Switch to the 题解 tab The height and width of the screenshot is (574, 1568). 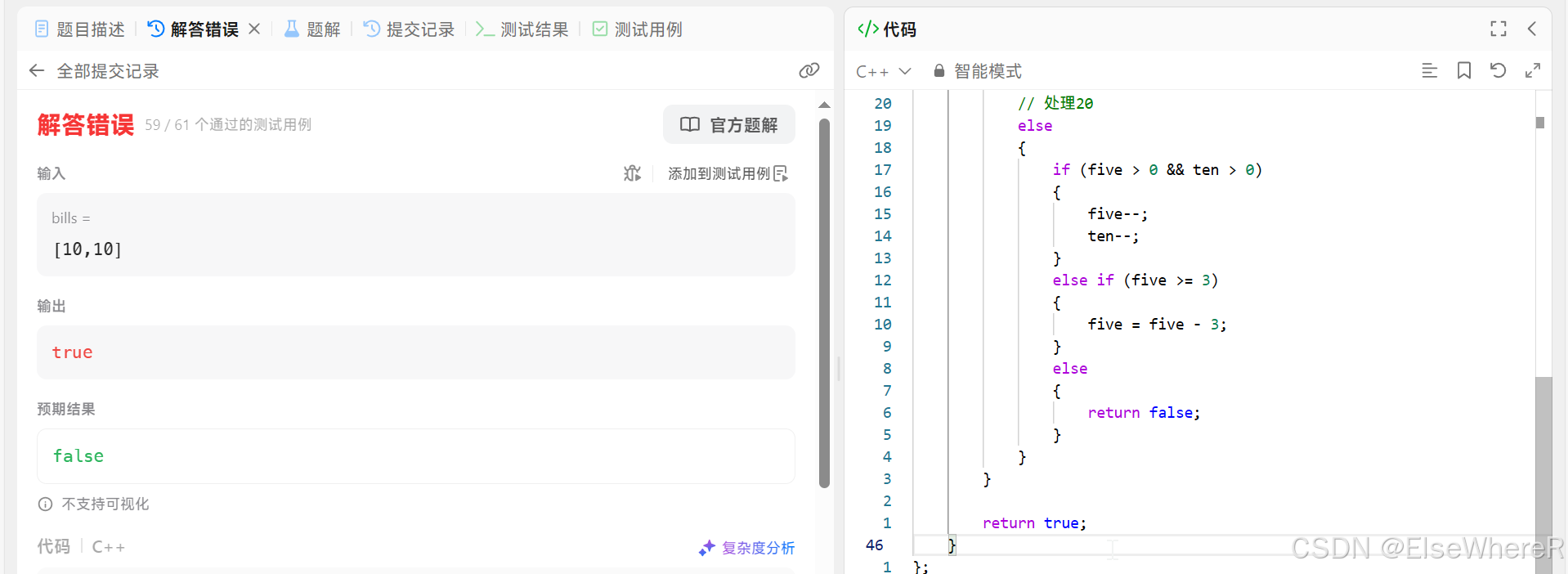click(311, 29)
